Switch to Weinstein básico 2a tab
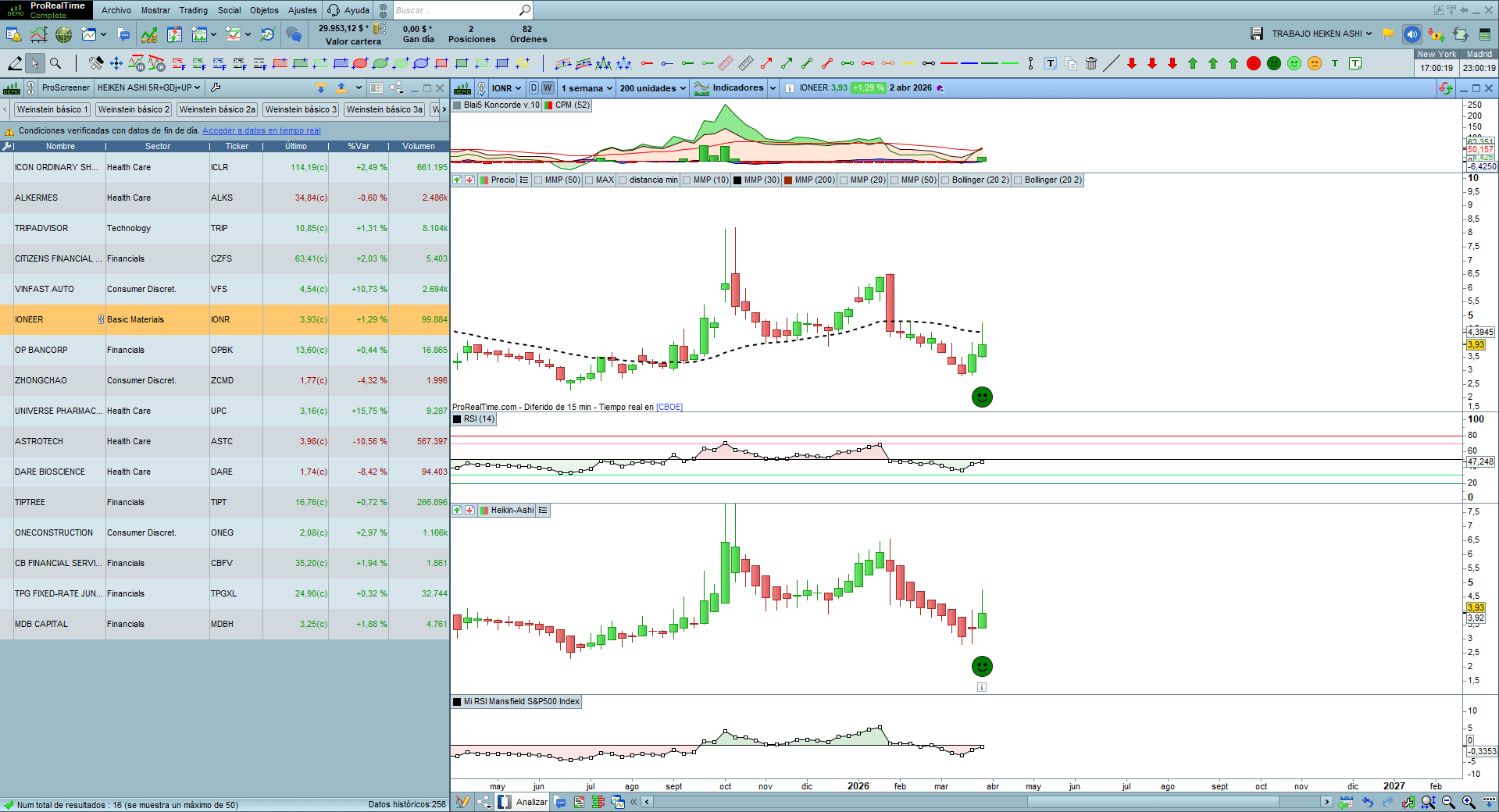This screenshot has height=812, width=1499. tap(217, 109)
